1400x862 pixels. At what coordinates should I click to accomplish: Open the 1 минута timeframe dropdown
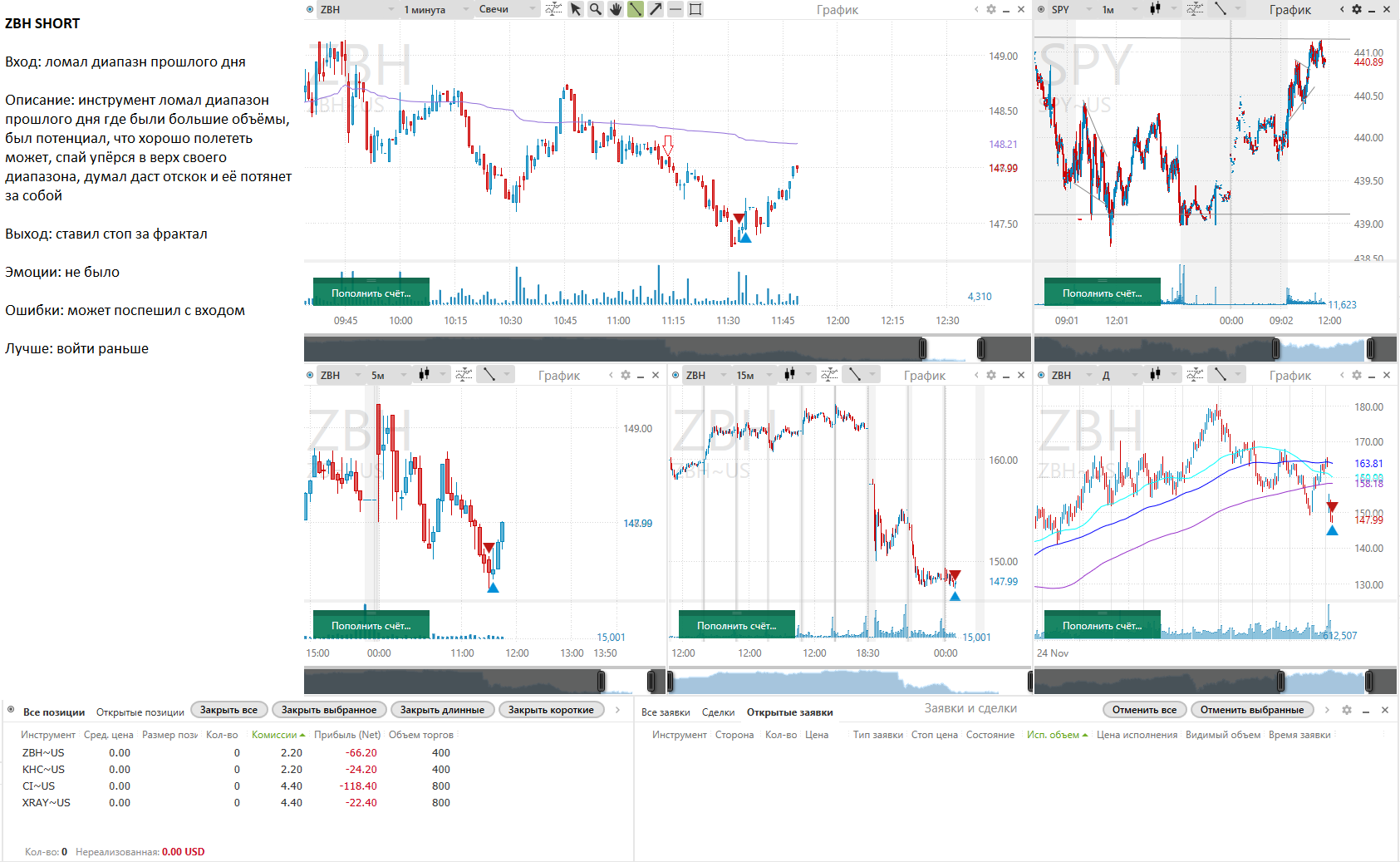[437, 9]
